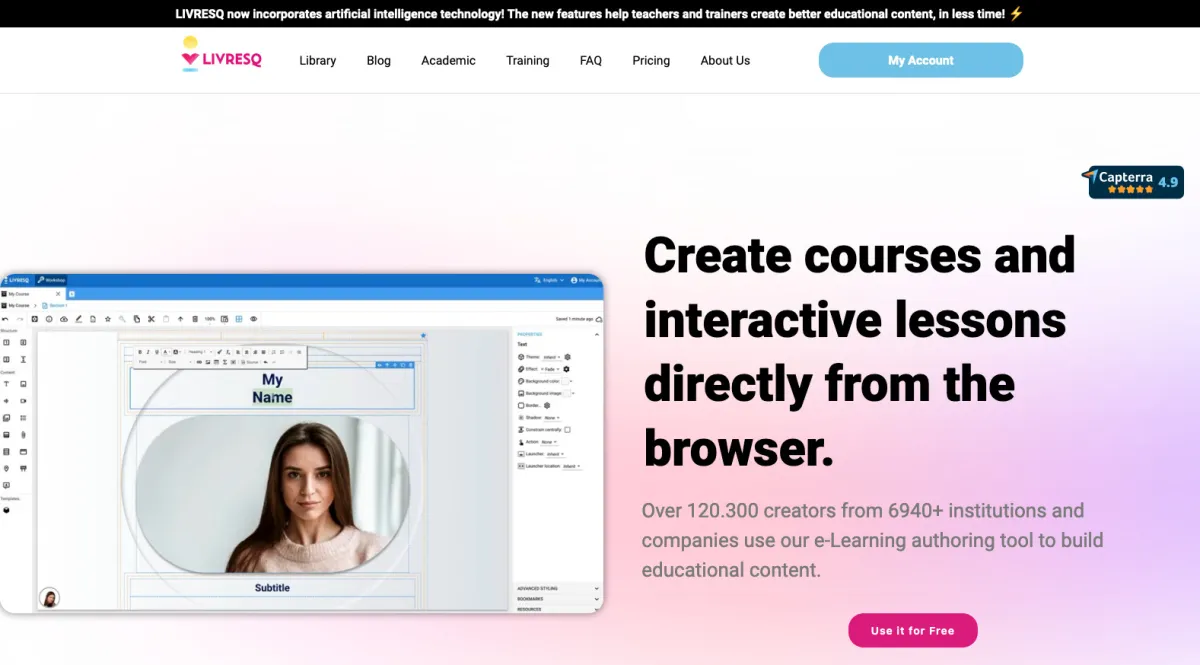Open the Heading 1 style dropdown
The image size is (1200, 665).
pyautogui.click(x=200, y=352)
